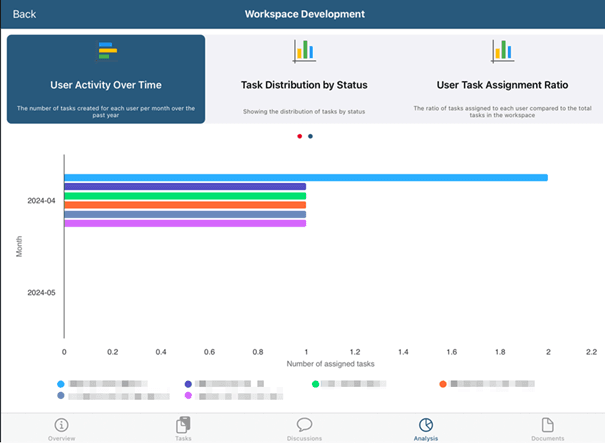Tap the Task Distribution by Status chart icon
Viewport: 605px width, 443px height.
pyautogui.click(x=304, y=51)
